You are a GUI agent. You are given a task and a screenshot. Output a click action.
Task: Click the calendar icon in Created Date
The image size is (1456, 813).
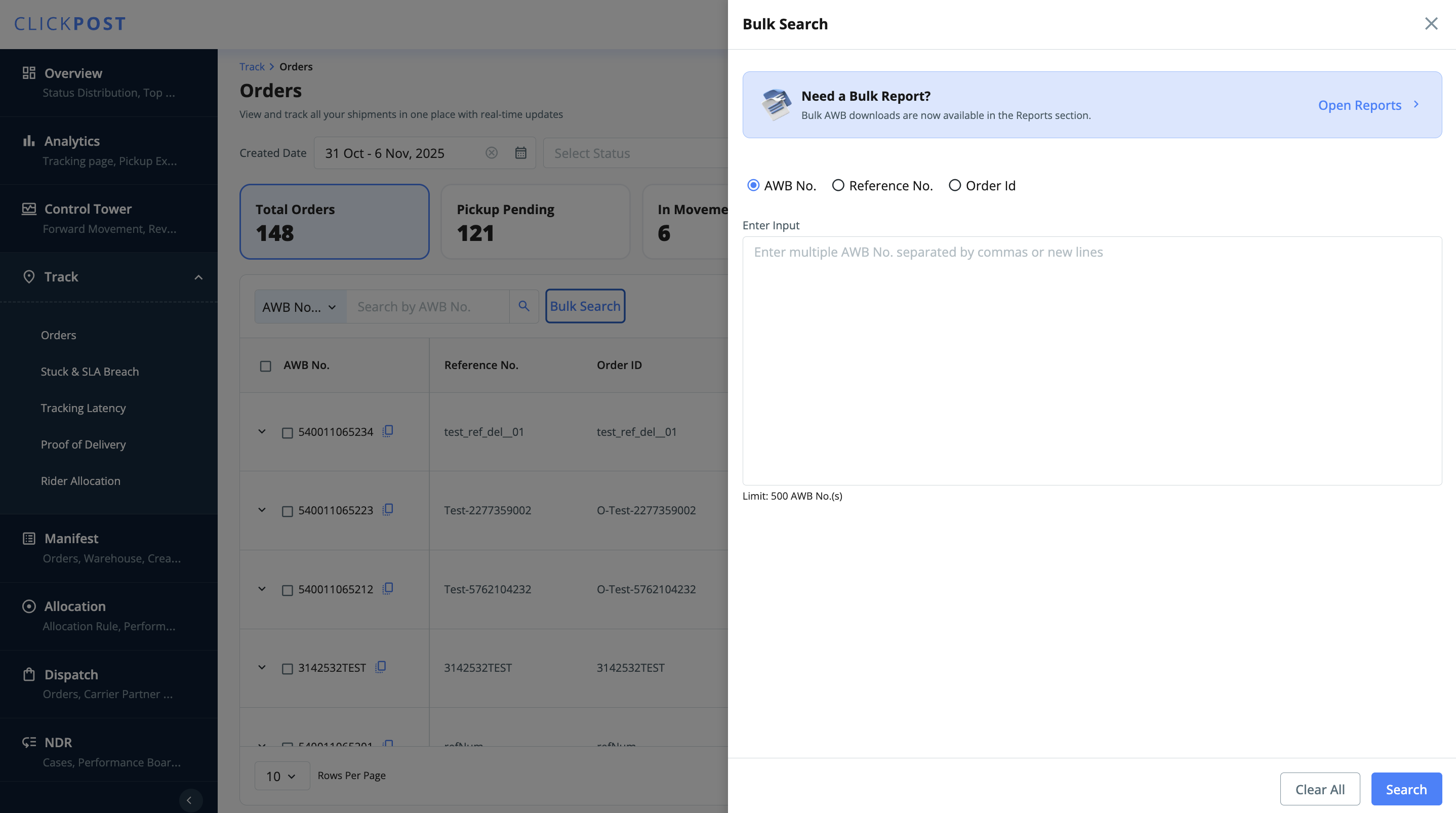point(520,153)
